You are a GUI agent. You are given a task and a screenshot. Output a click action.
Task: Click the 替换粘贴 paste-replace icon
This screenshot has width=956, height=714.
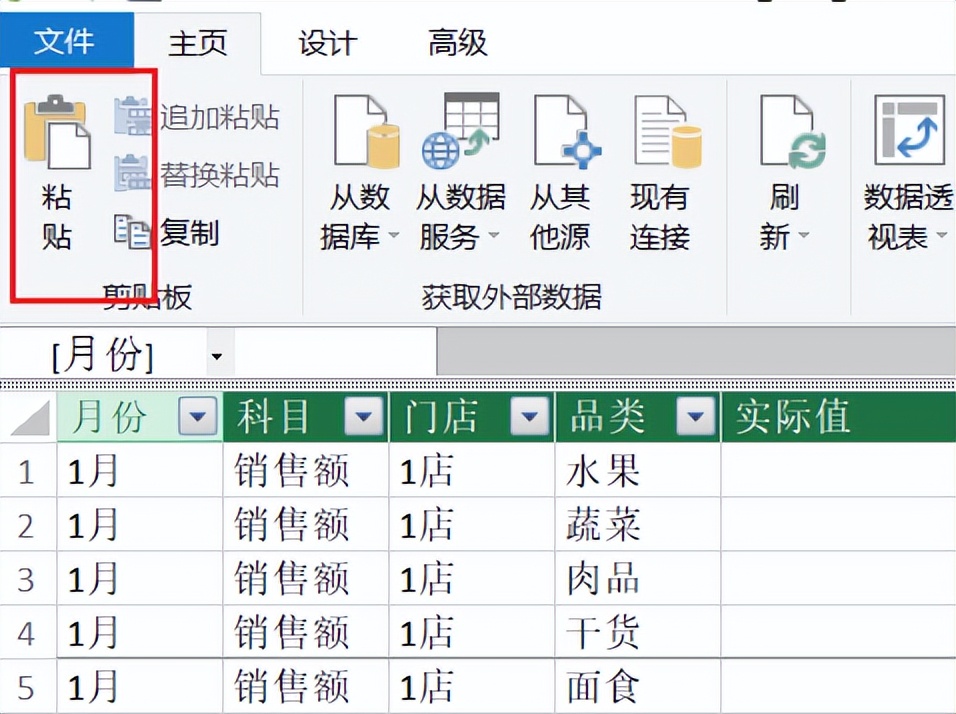coord(132,173)
